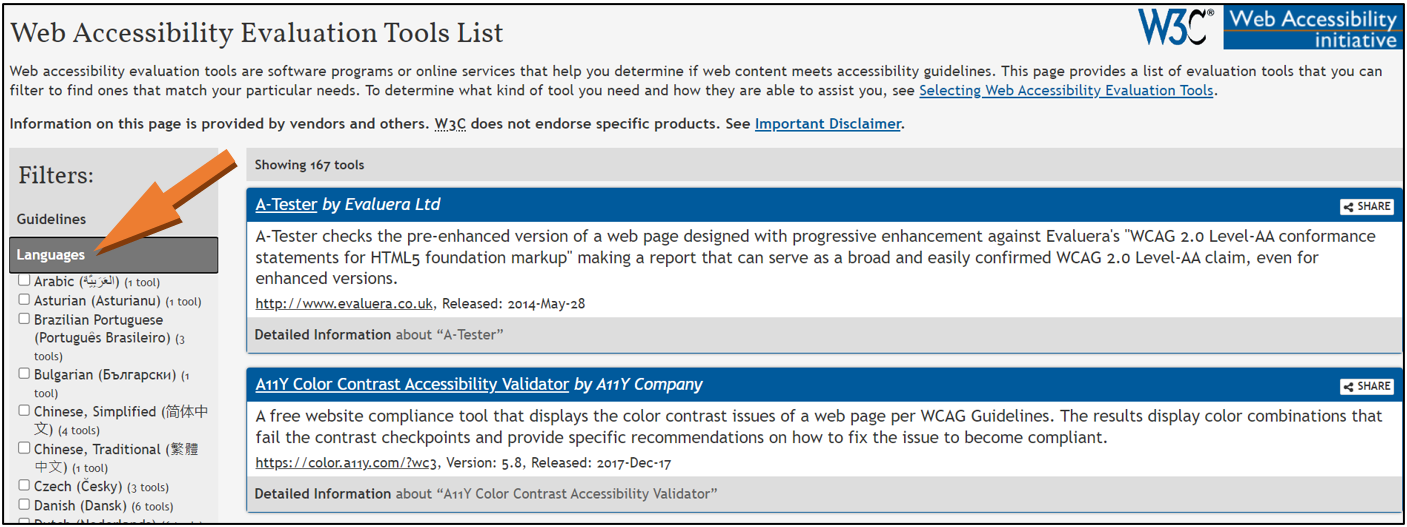
Task: Click the page title heading
Action: pyautogui.click(x=257, y=33)
